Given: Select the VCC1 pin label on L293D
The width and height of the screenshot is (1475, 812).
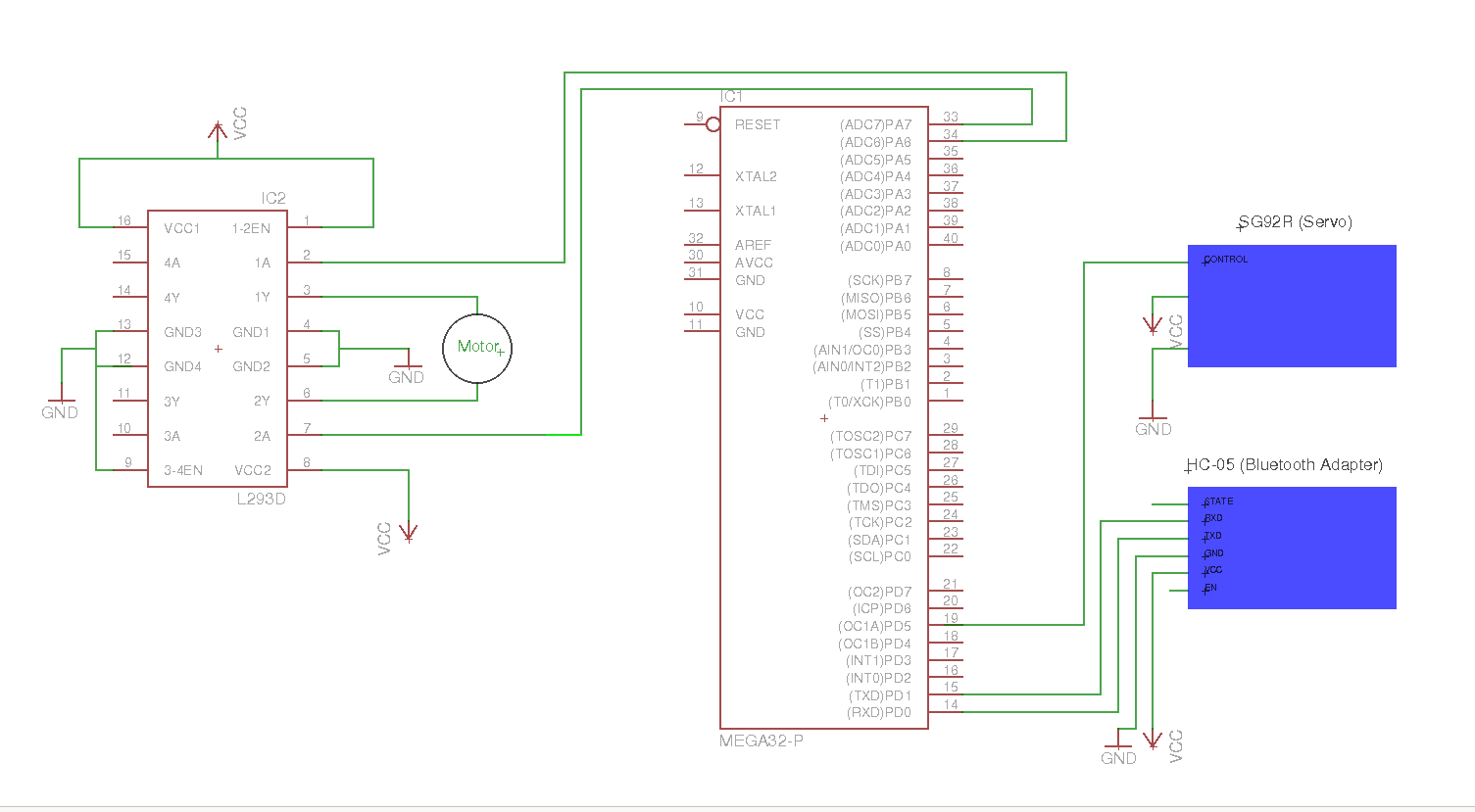Looking at the screenshot, I should 182,228.
